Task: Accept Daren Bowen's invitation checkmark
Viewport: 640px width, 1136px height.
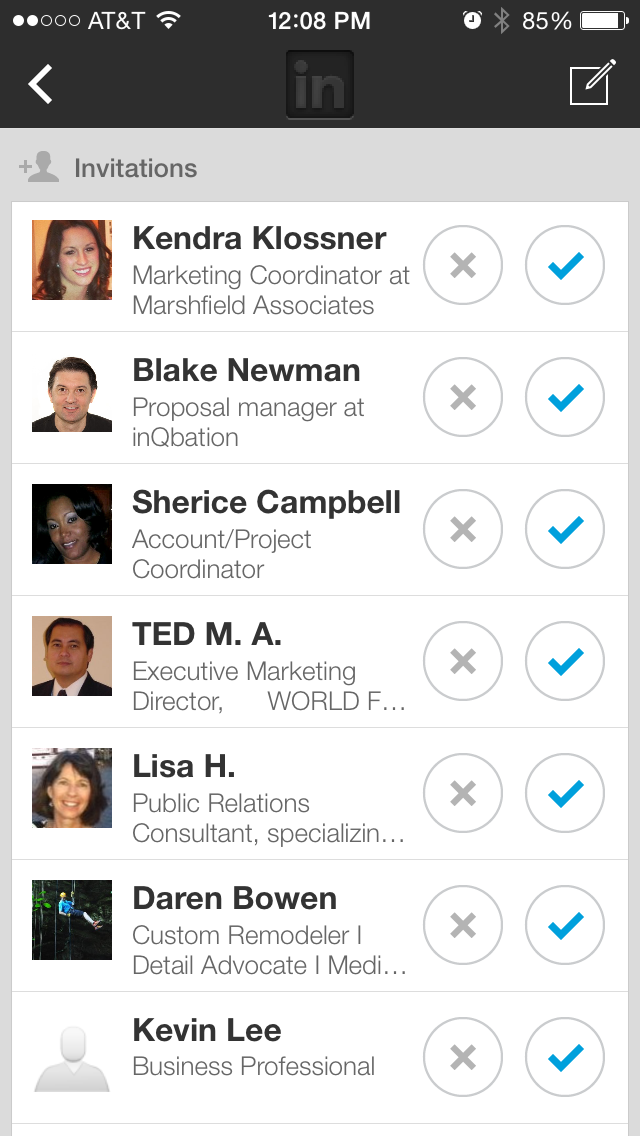Action: point(565,925)
